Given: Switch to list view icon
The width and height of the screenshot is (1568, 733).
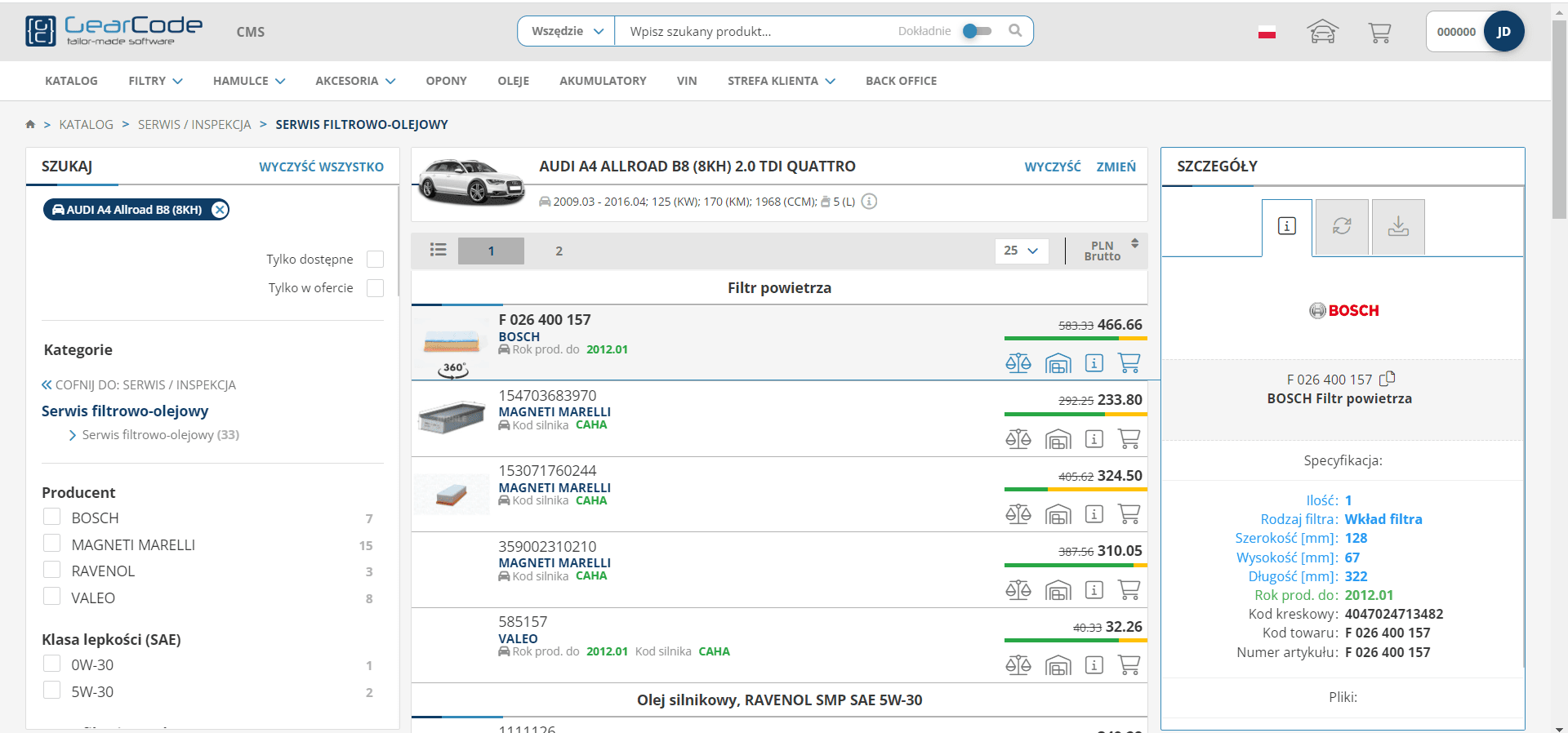Looking at the screenshot, I should (439, 250).
